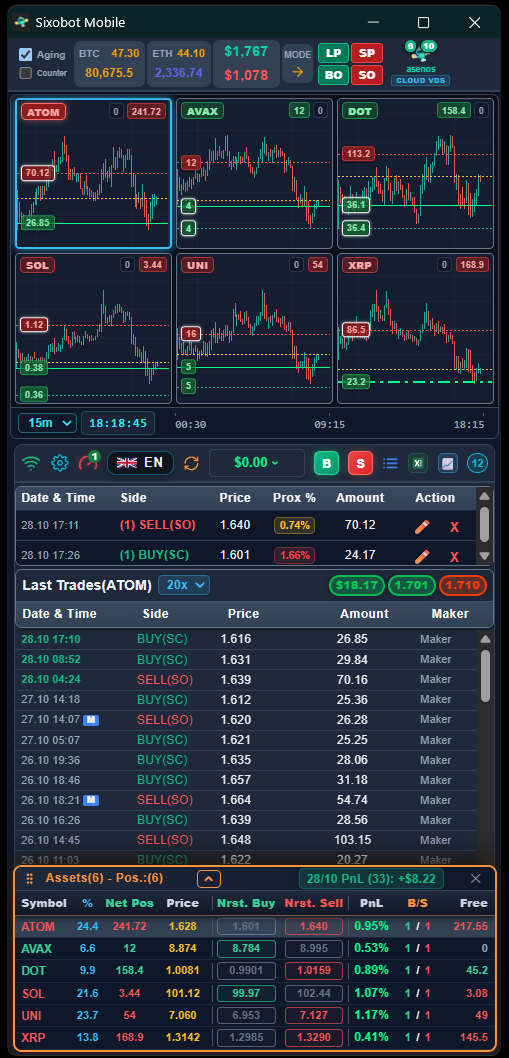Collapse the Assets panel with chevron button
Image resolution: width=509 pixels, height=1058 pixels.
click(x=209, y=879)
